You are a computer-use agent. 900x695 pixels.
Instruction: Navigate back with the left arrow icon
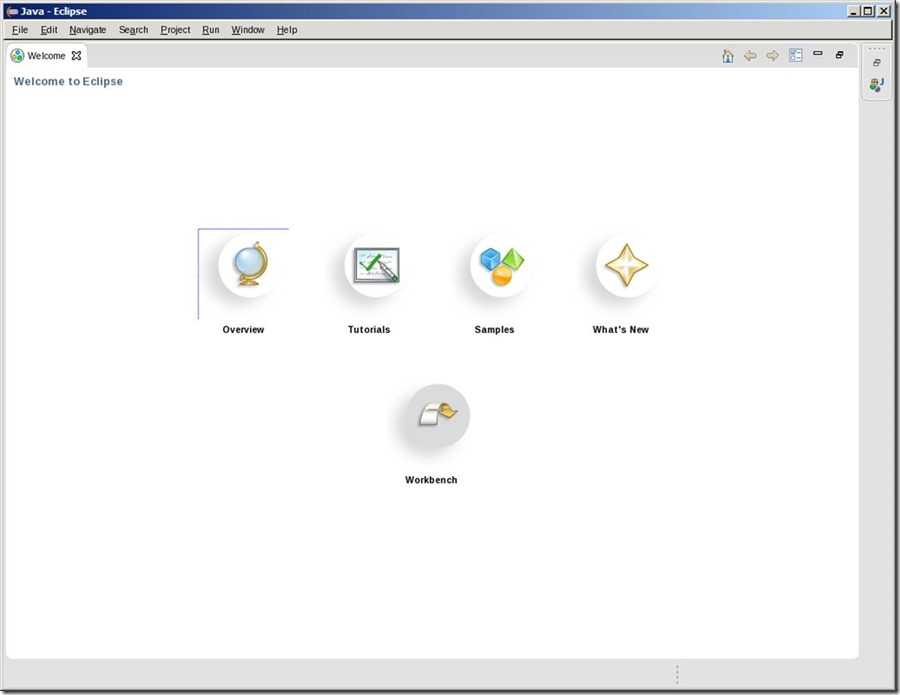(750, 56)
